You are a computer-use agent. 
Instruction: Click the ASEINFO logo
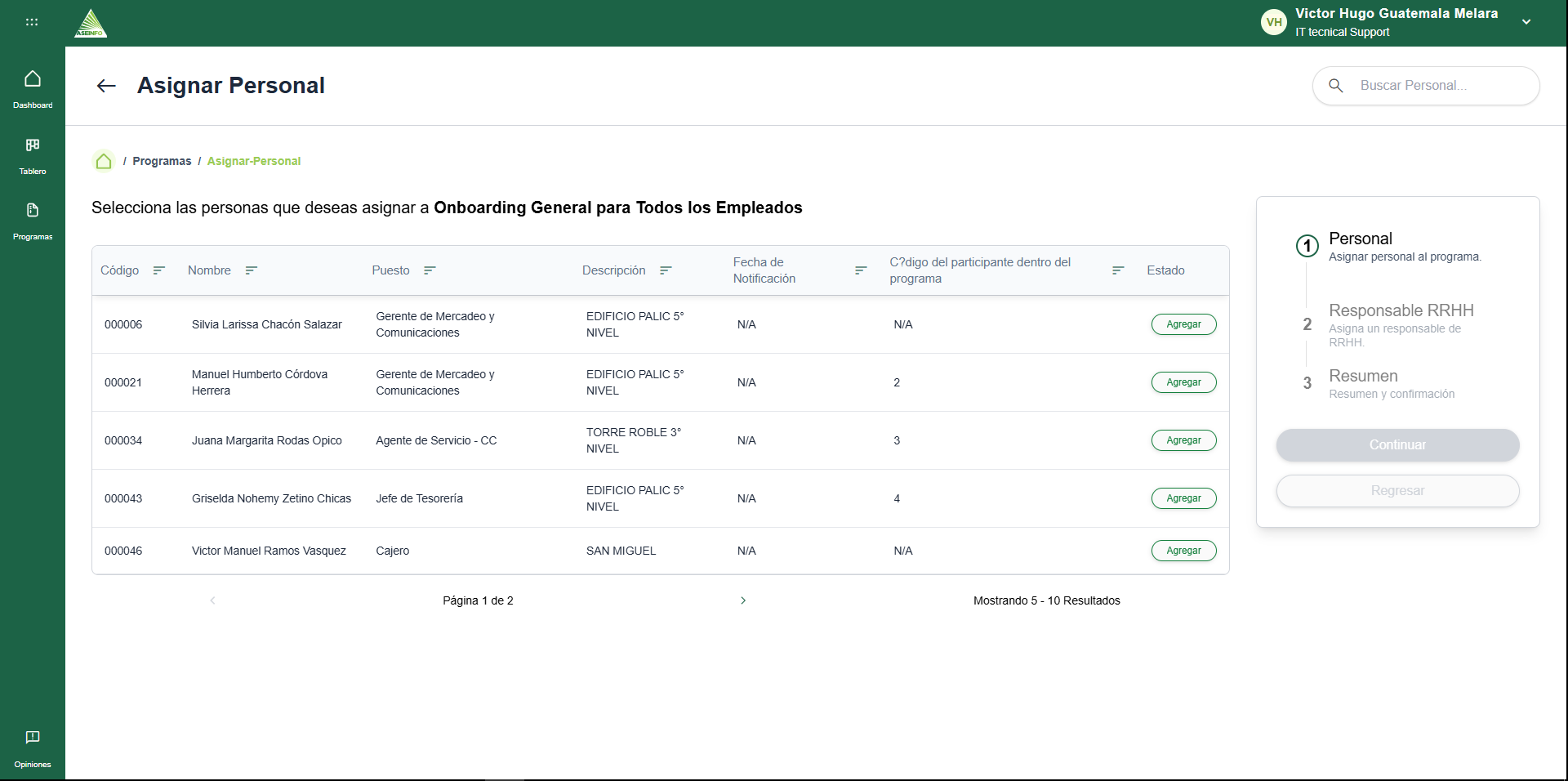91,23
